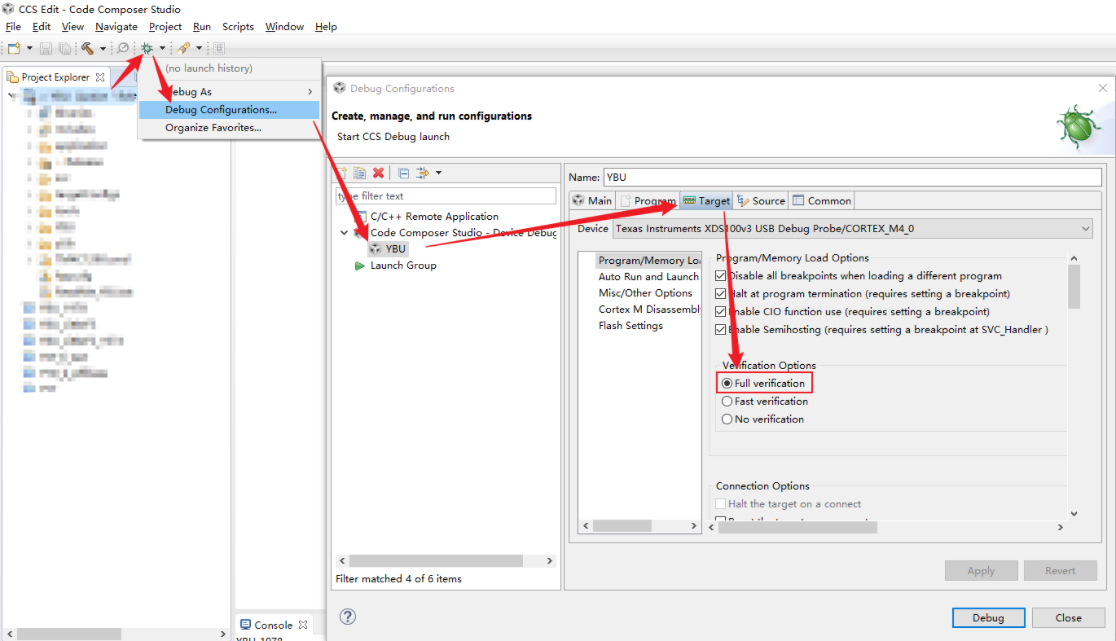
Task: Click the Build hammer icon
Action: 88,48
